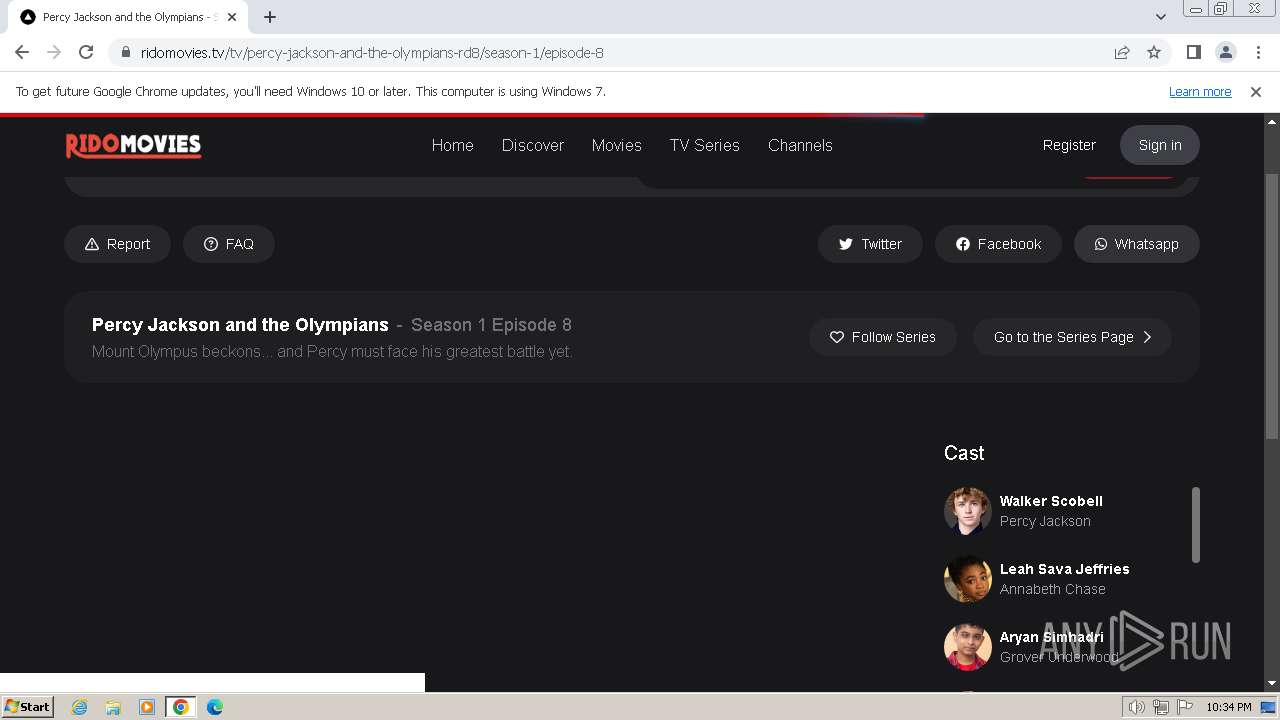Open Windows Media Player from taskbar
The width and height of the screenshot is (1280, 720).
tap(147, 707)
